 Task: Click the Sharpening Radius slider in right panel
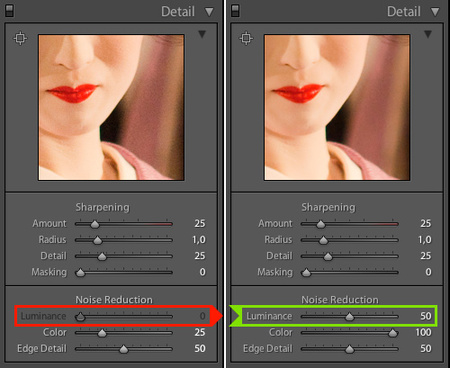[x=350, y=240]
